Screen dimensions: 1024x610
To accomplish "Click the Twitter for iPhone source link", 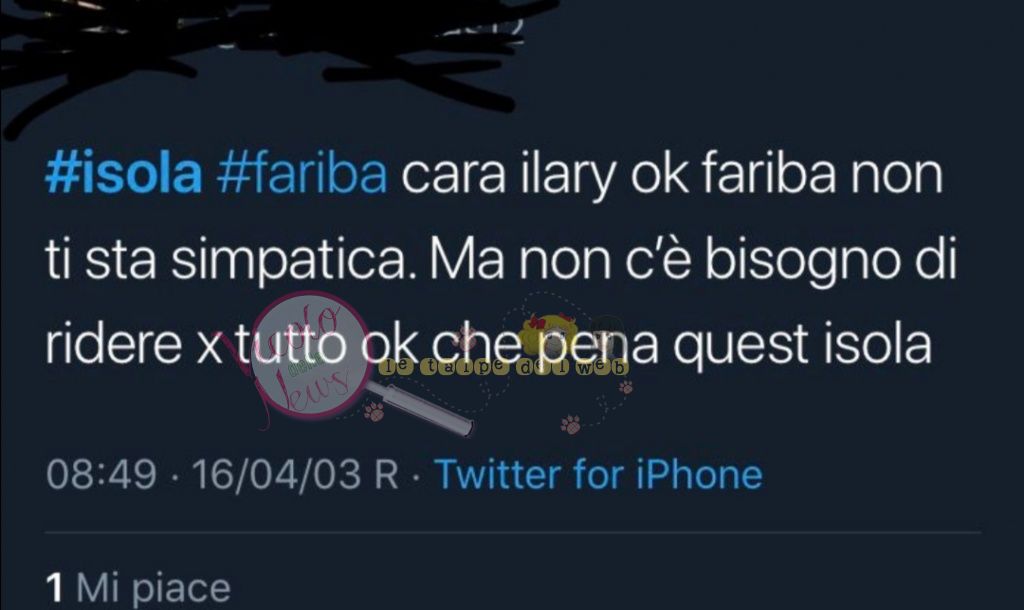I will click(599, 474).
